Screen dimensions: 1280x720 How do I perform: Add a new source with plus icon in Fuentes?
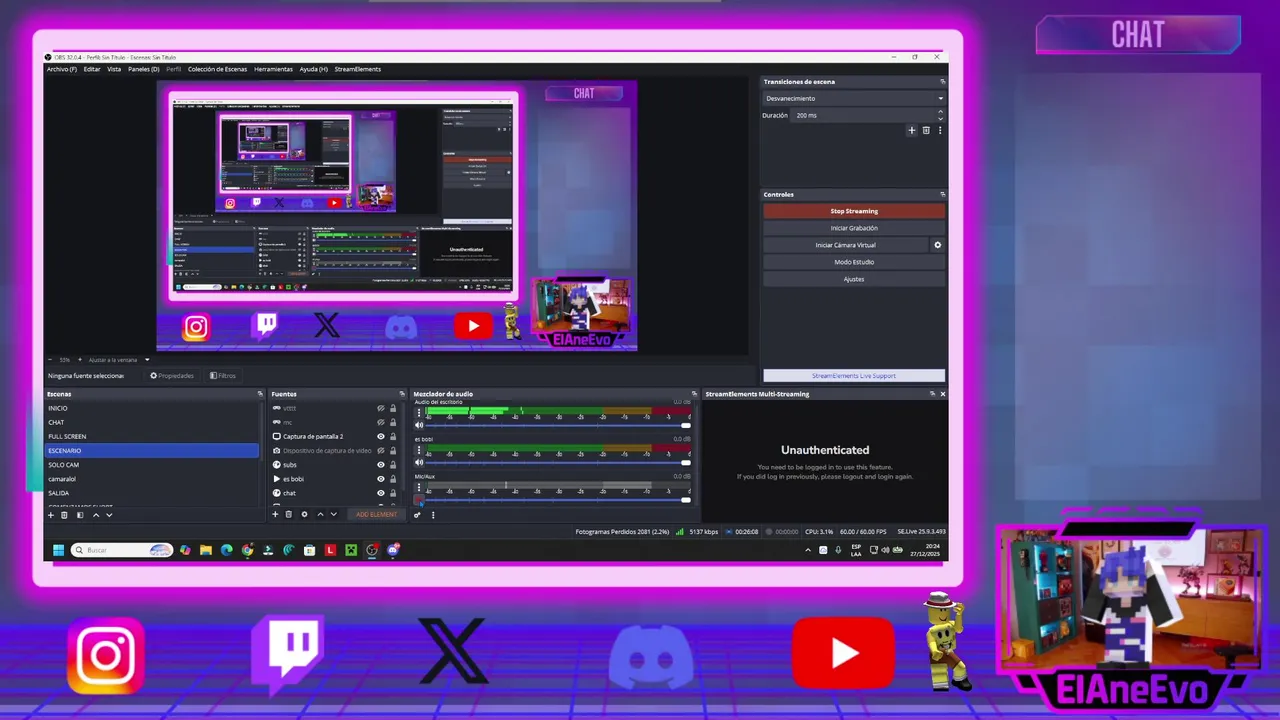[275, 515]
